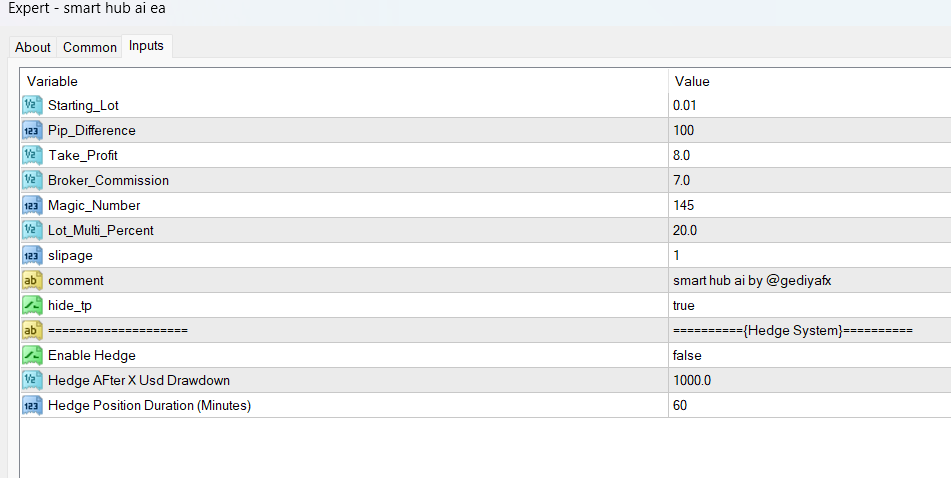Click the Pip_Difference integer icon

tap(31, 130)
